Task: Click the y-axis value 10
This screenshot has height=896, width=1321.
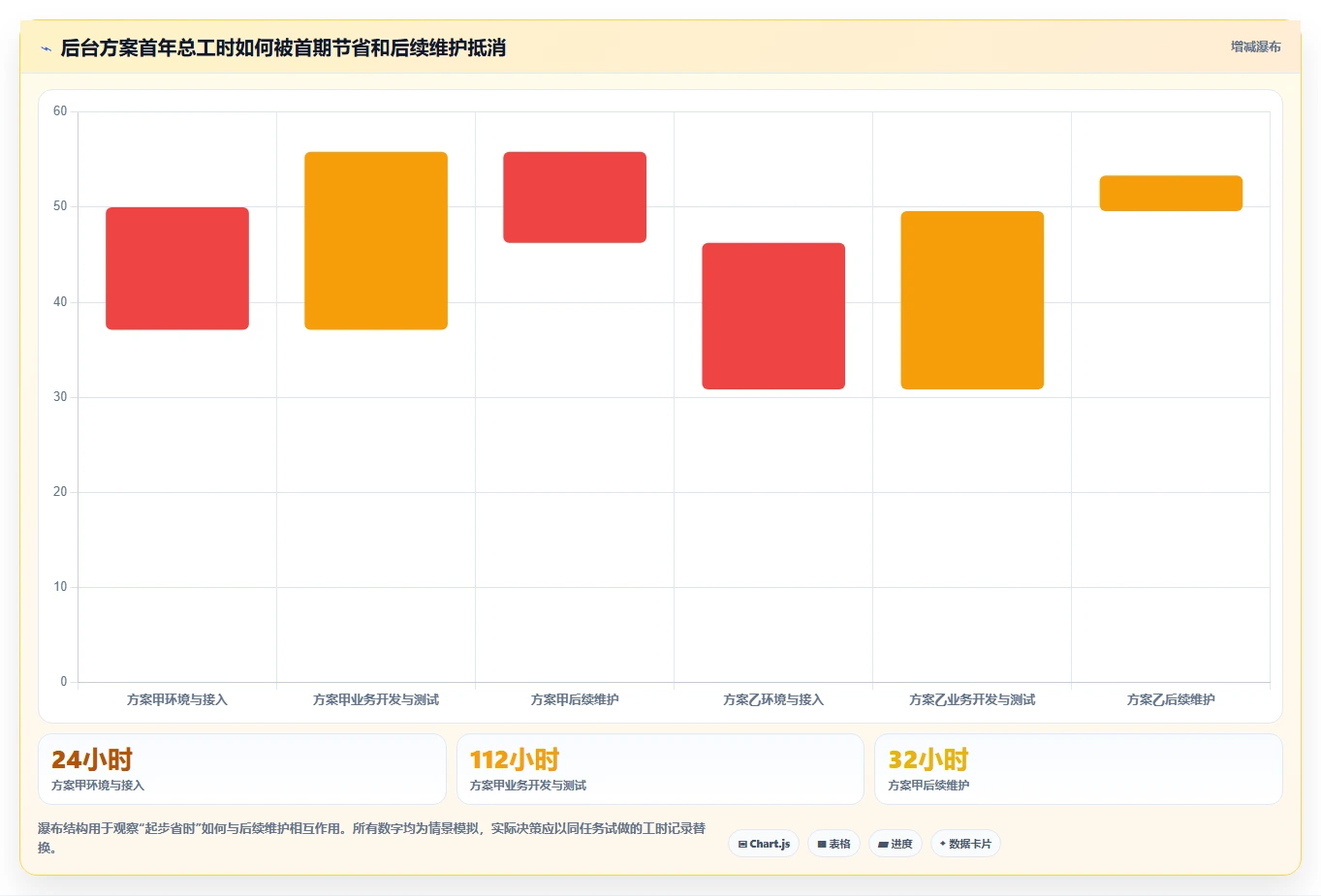Action: point(60,587)
